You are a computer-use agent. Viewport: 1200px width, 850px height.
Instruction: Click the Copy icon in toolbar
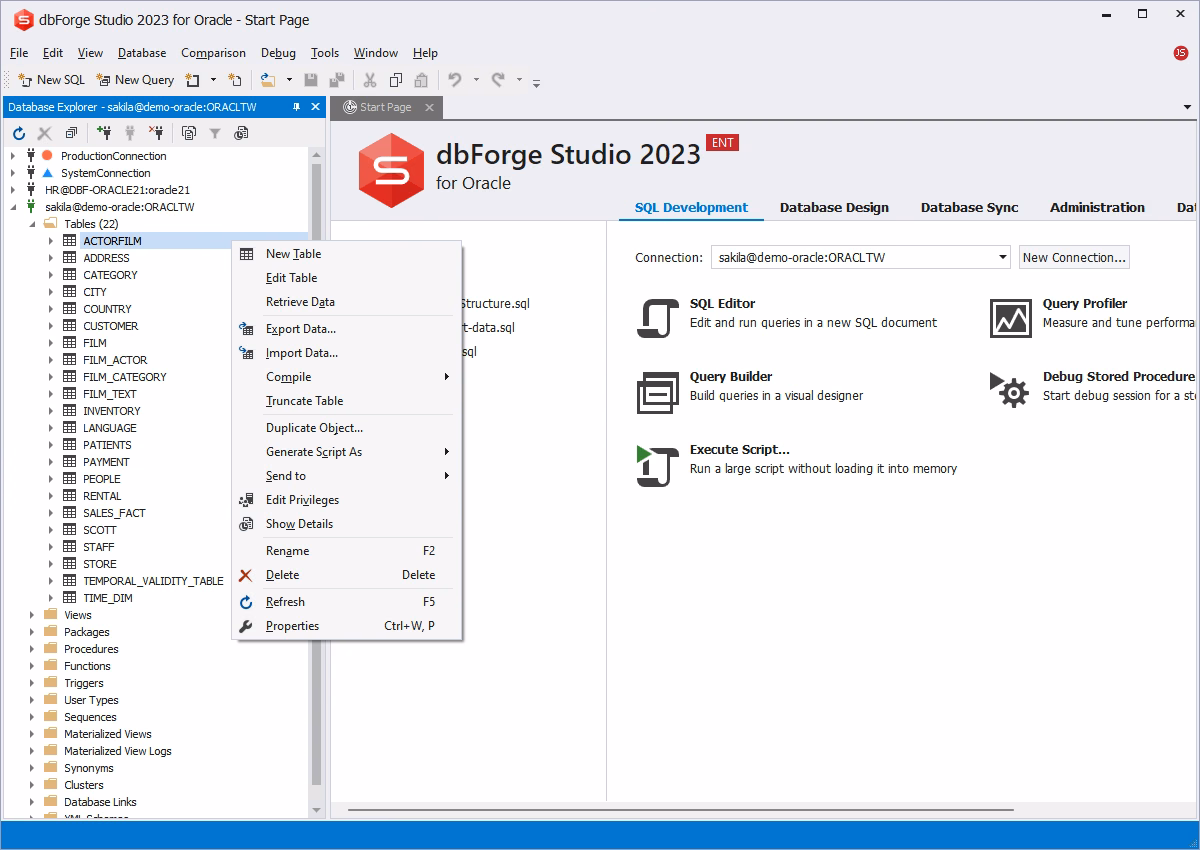[396, 80]
